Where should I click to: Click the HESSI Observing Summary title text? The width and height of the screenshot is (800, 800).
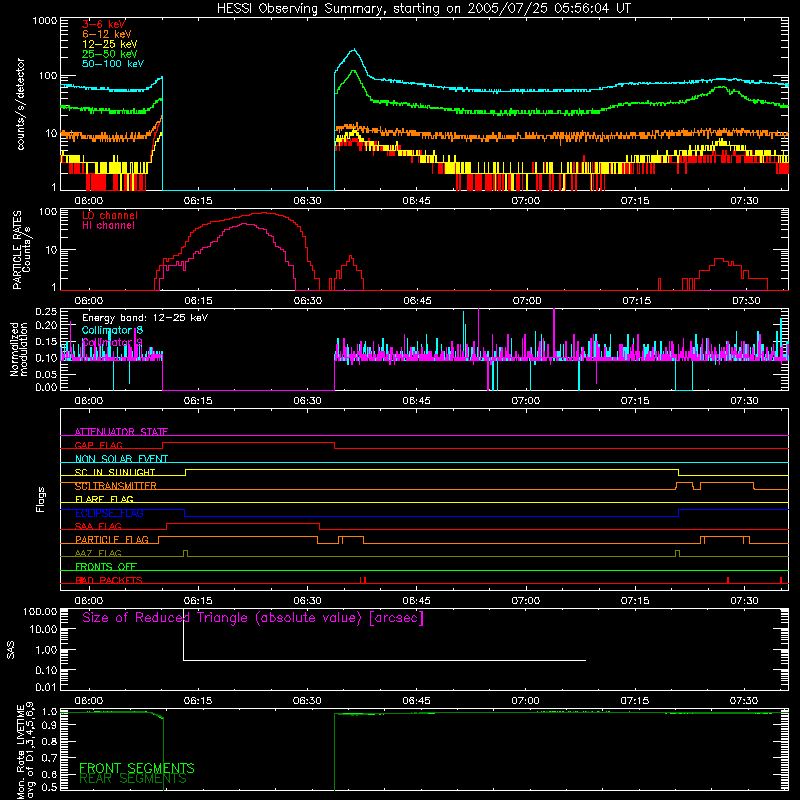click(423, 9)
